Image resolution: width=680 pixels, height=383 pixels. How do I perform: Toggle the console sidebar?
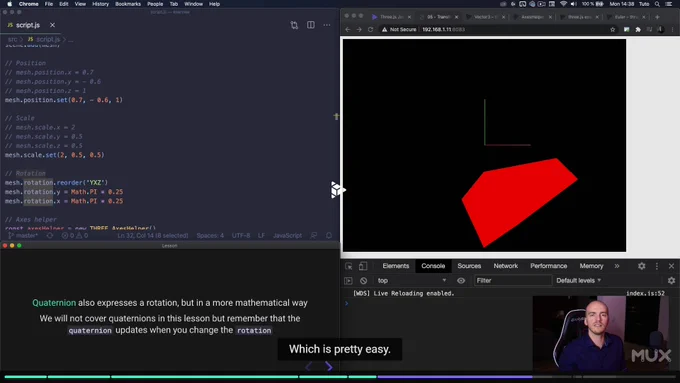(x=348, y=281)
